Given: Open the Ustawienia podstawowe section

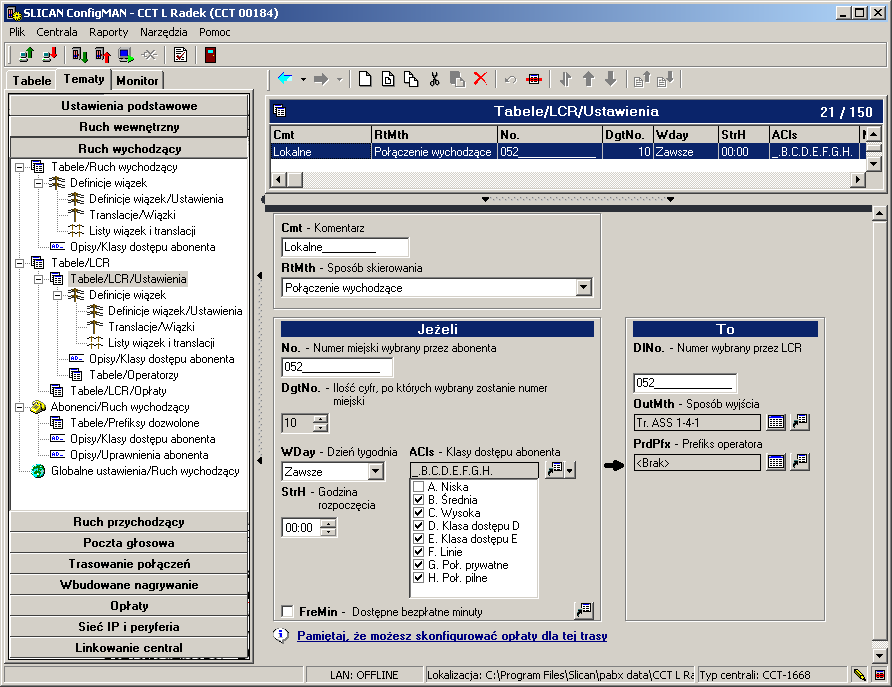Looking at the screenshot, I should click(x=129, y=106).
